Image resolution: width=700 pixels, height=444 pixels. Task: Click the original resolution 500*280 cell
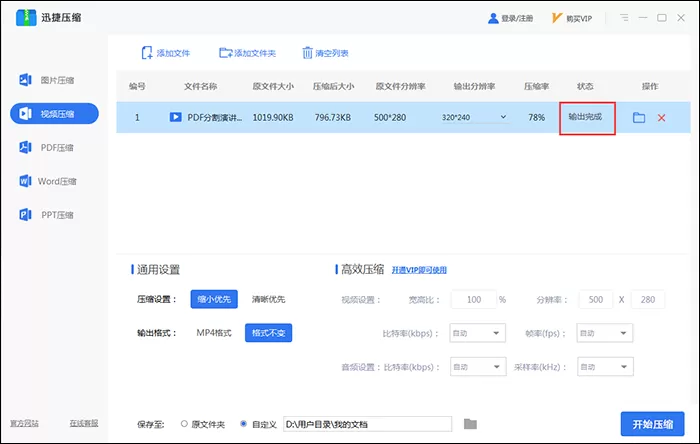click(390, 117)
